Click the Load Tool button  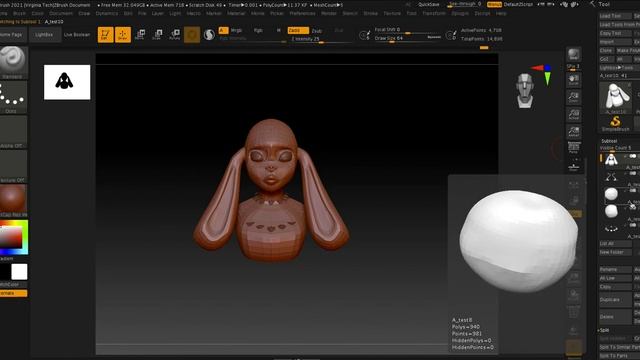point(615,16)
